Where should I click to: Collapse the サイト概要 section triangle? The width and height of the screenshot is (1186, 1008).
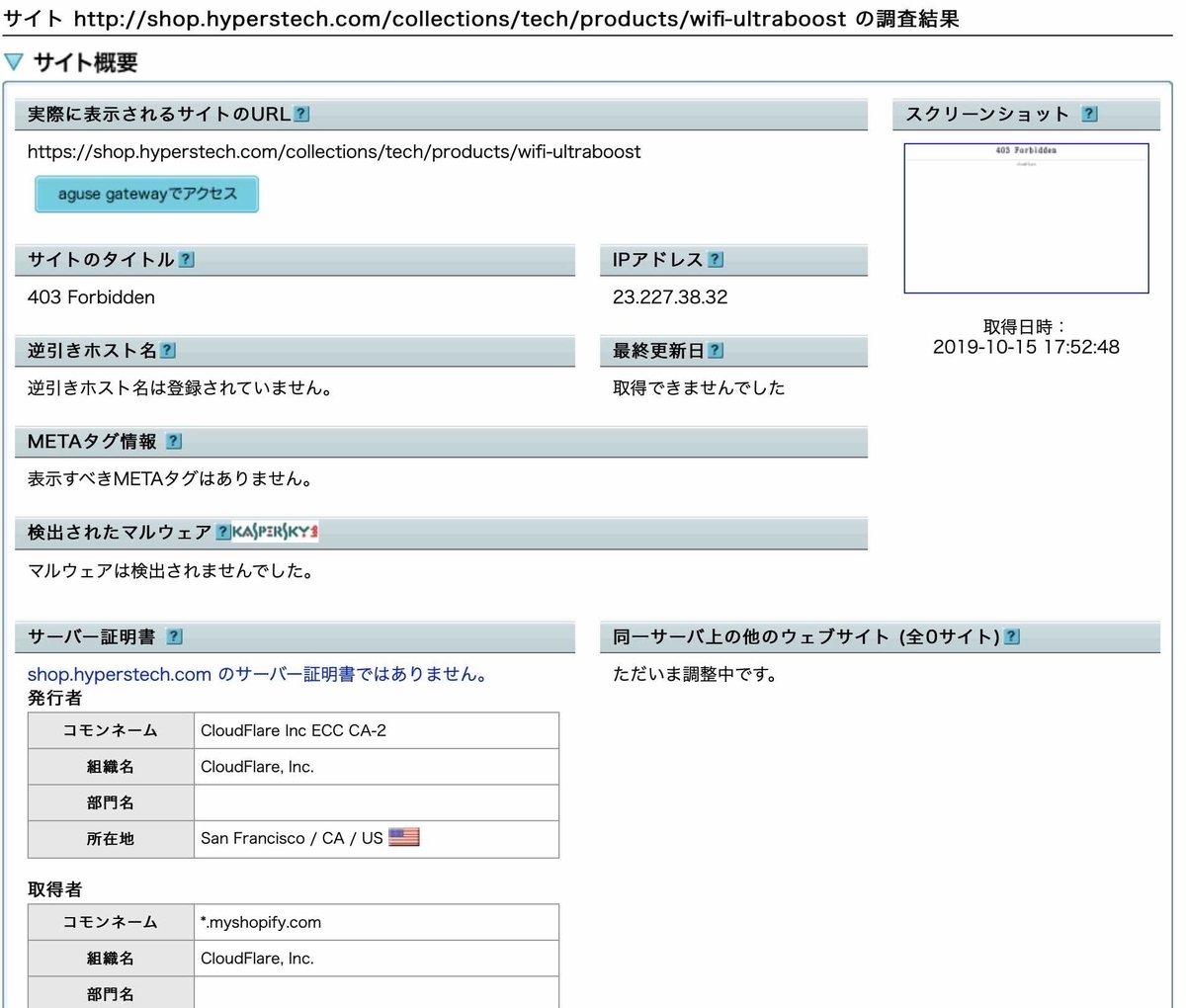pos(14,61)
